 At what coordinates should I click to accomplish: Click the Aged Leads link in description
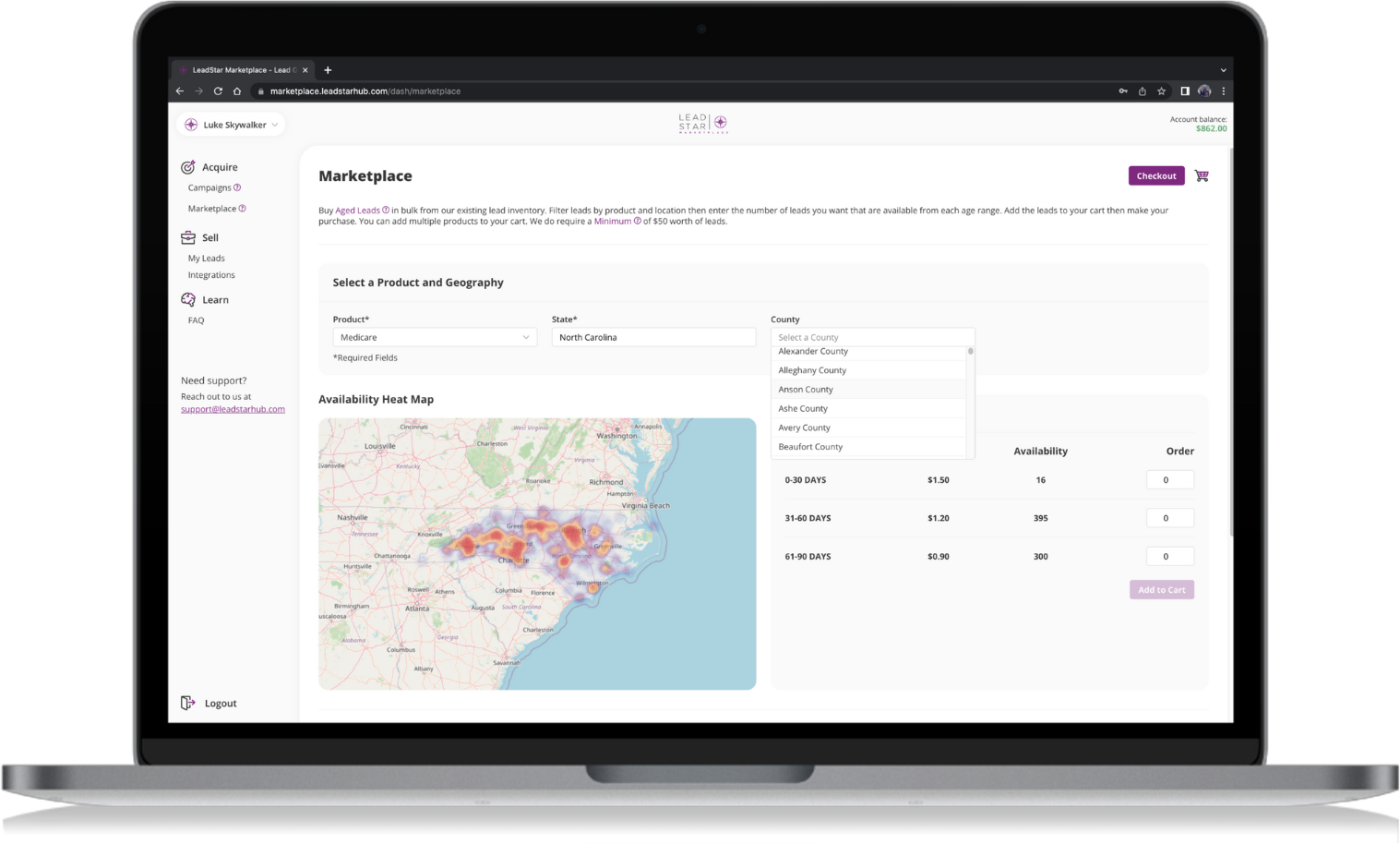coord(357,211)
